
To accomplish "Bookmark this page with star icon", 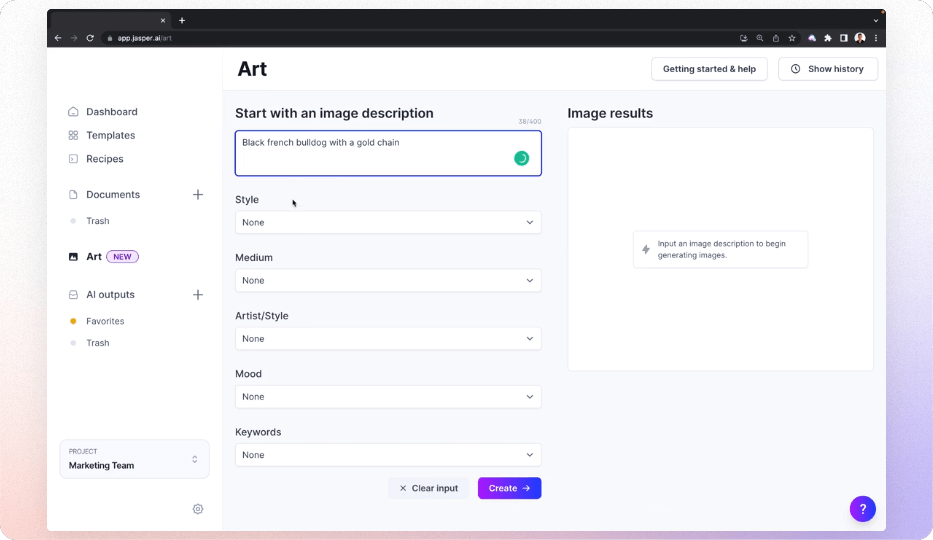I will point(792,38).
